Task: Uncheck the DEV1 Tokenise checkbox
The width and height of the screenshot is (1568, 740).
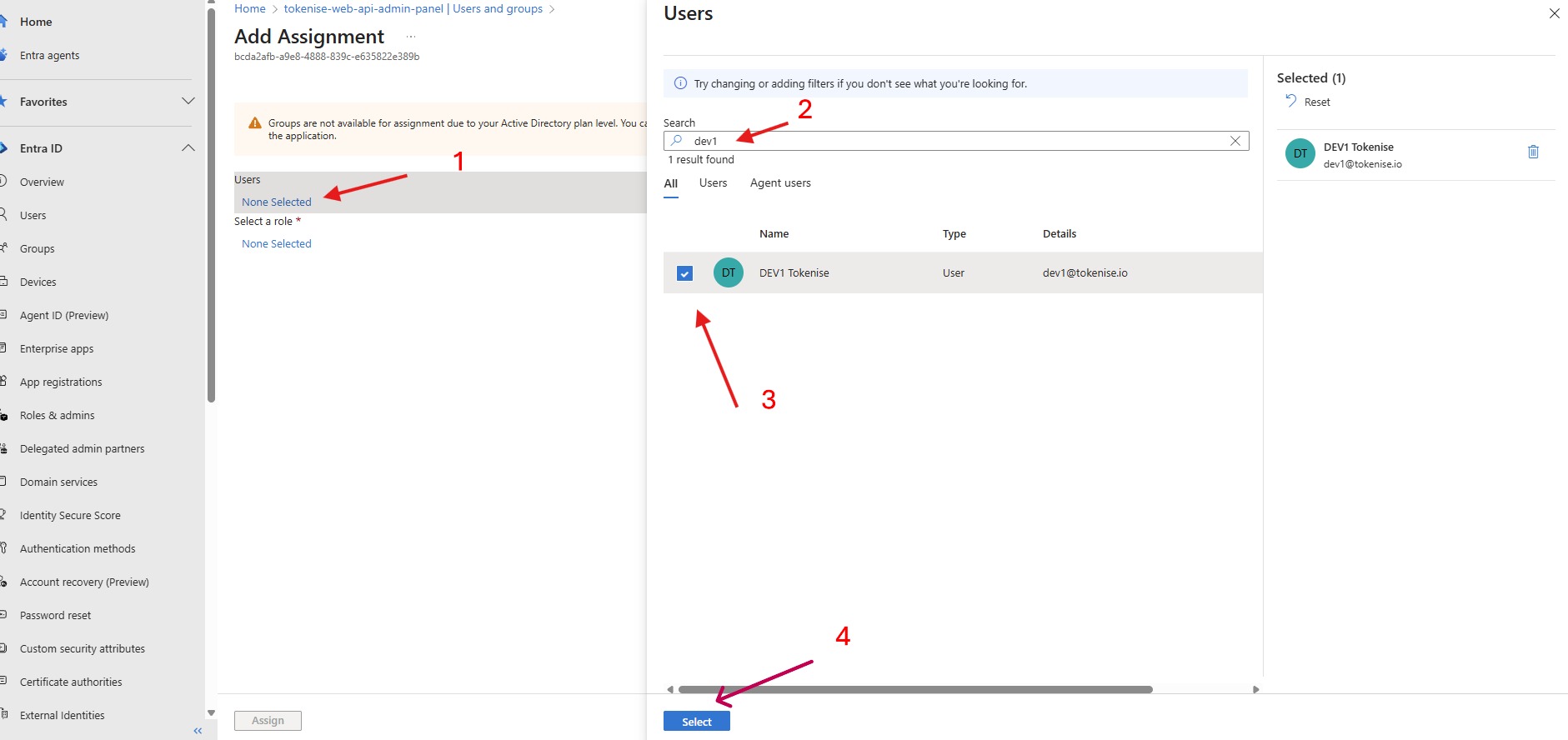Action: point(684,273)
